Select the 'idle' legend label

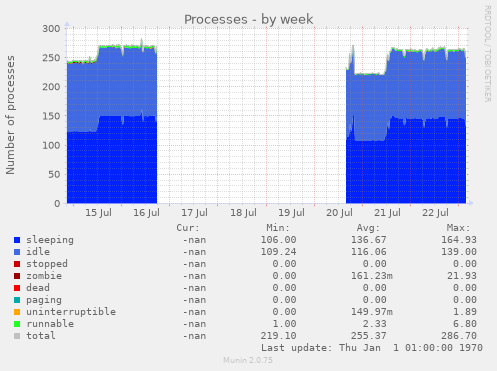(38, 252)
